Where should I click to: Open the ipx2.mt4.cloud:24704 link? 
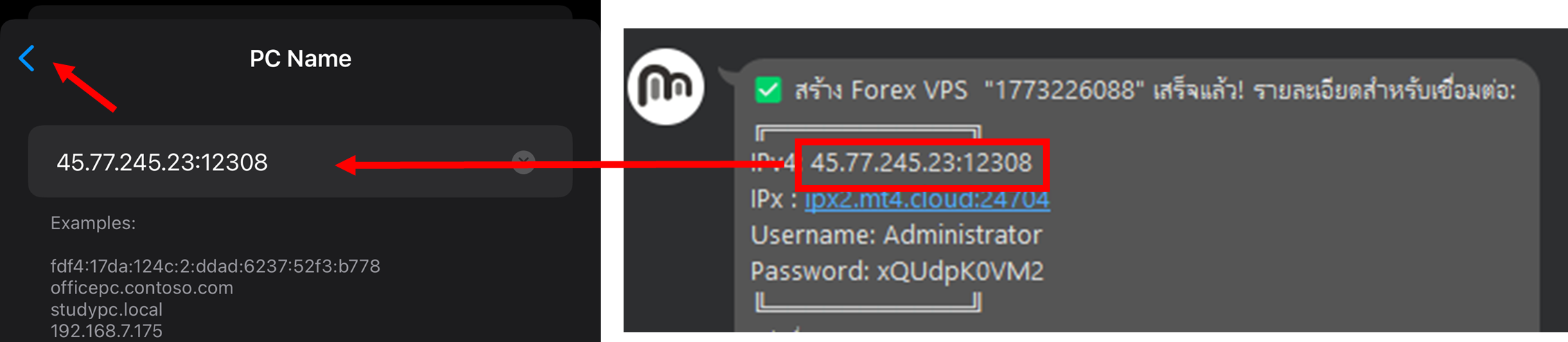click(927, 199)
